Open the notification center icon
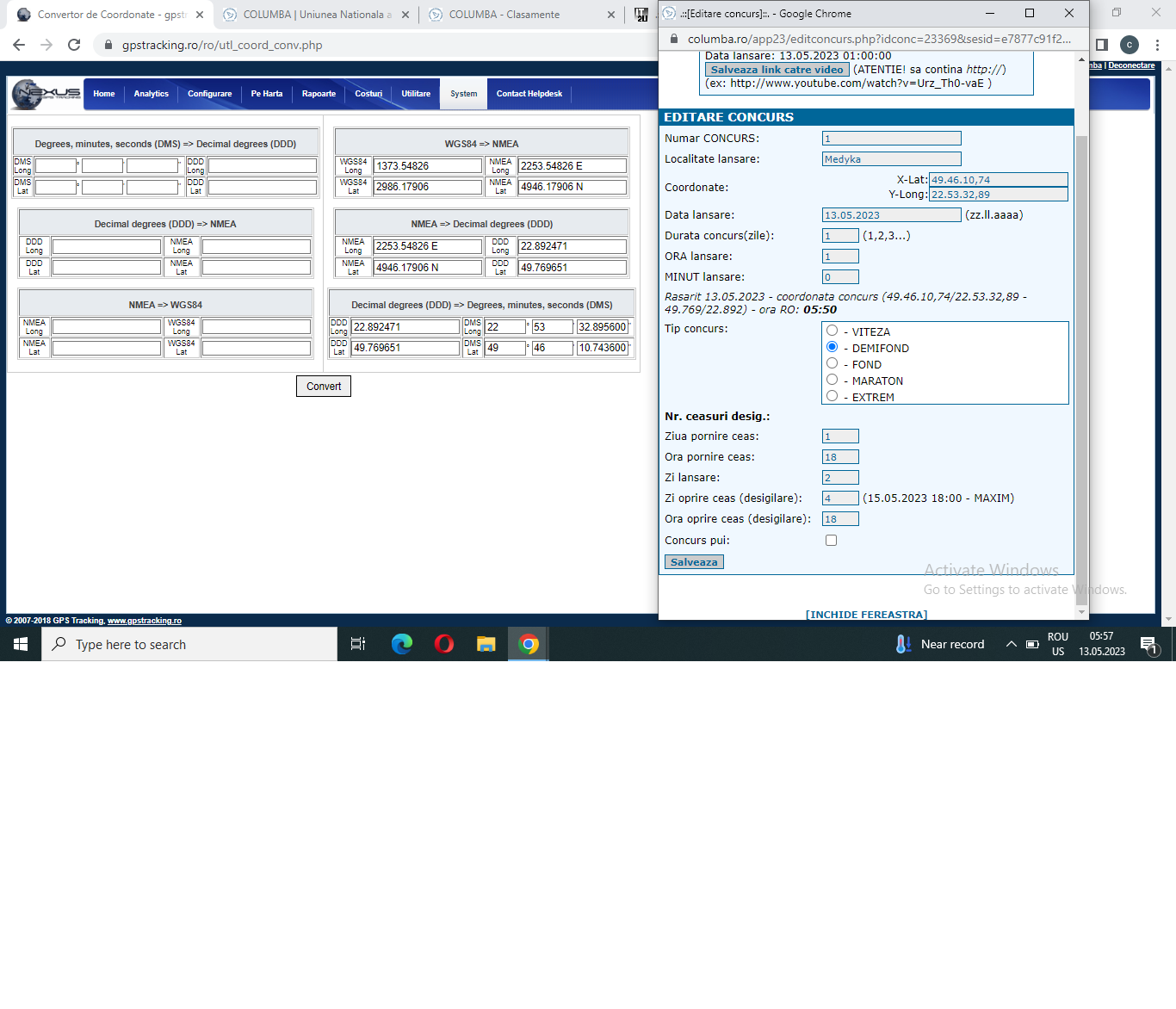Viewport: 1176px width, 1009px height. [x=1148, y=644]
